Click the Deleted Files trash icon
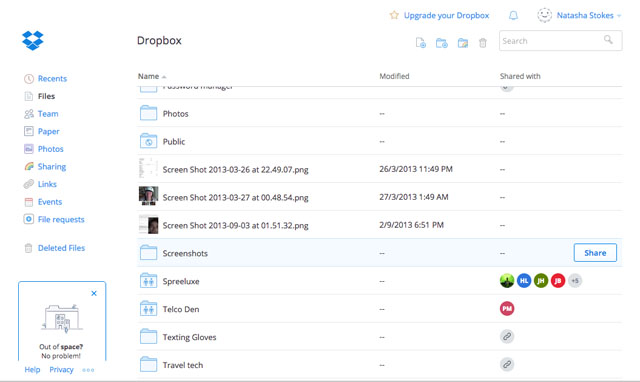The image size is (640, 382). point(28,248)
